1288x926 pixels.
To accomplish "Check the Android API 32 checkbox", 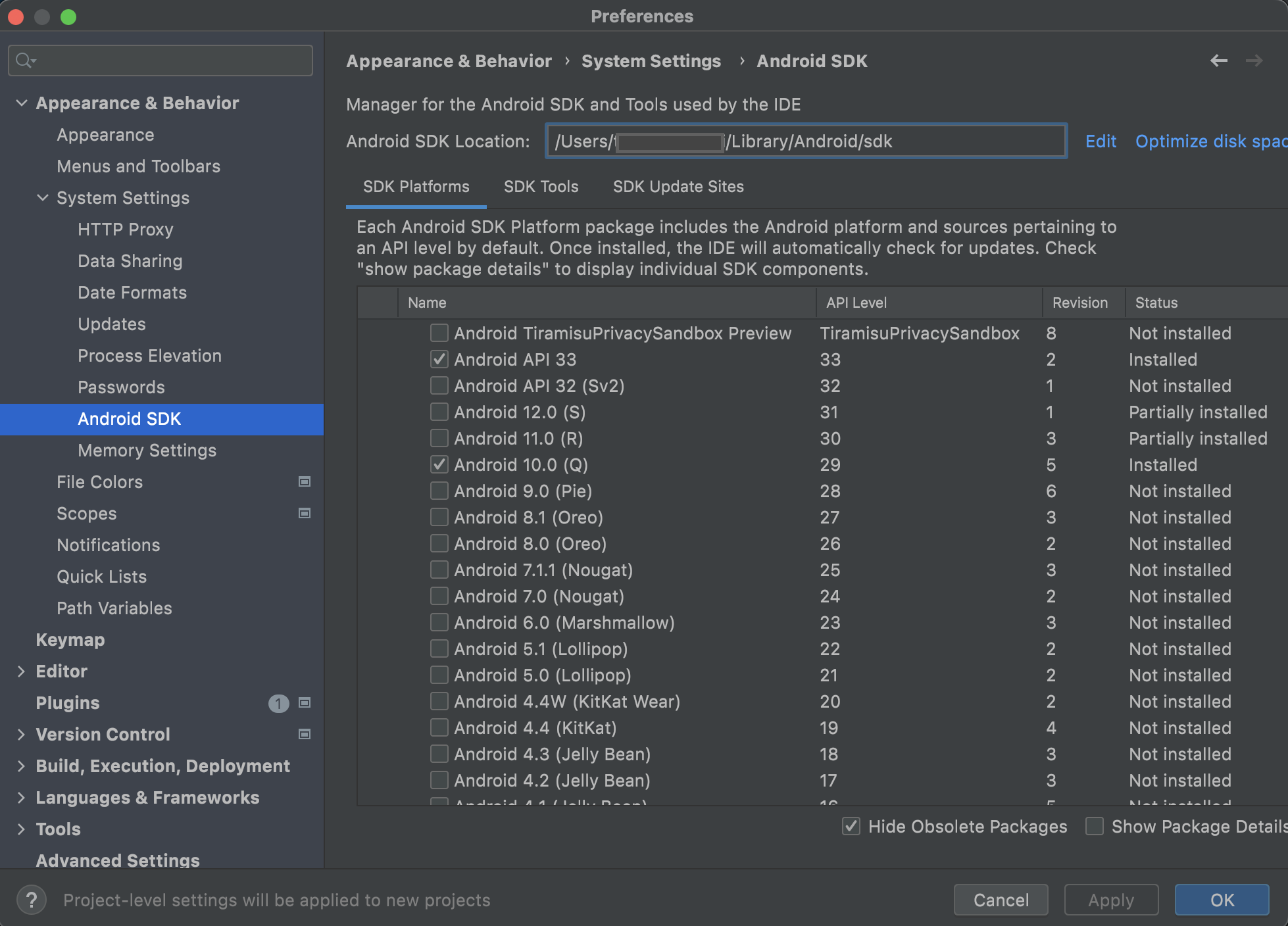I will 439,385.
